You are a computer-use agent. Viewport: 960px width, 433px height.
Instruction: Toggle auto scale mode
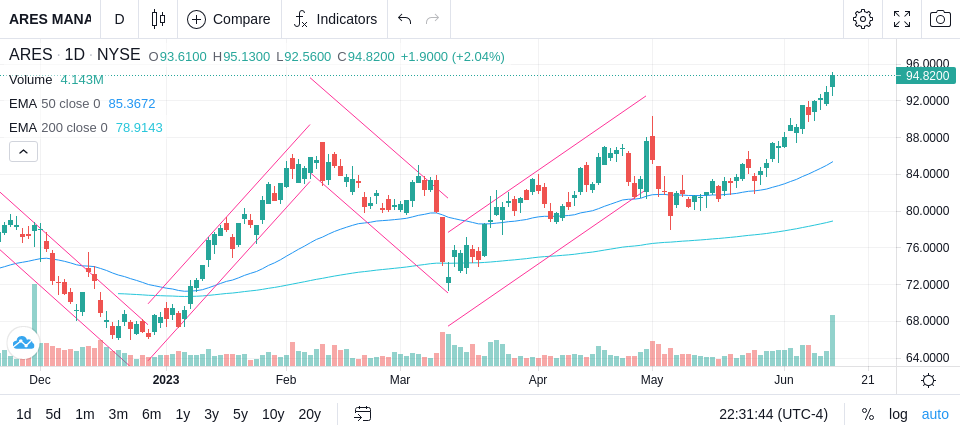click(935, 415)
